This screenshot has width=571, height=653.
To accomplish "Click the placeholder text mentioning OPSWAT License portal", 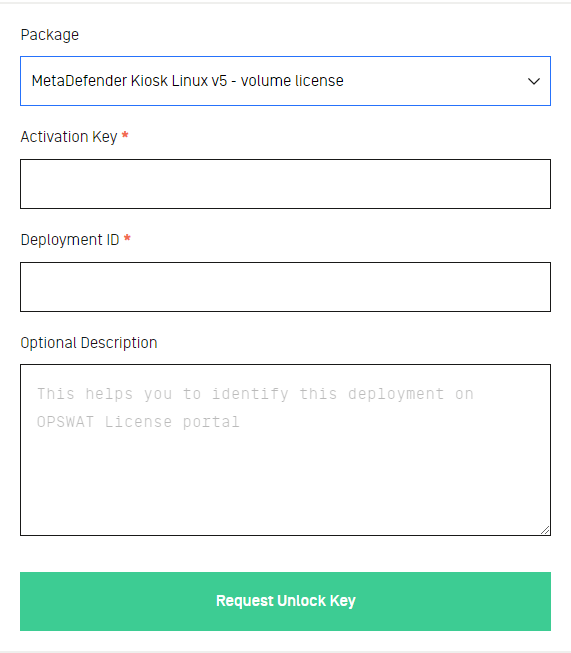I will [x=138, y=422].
